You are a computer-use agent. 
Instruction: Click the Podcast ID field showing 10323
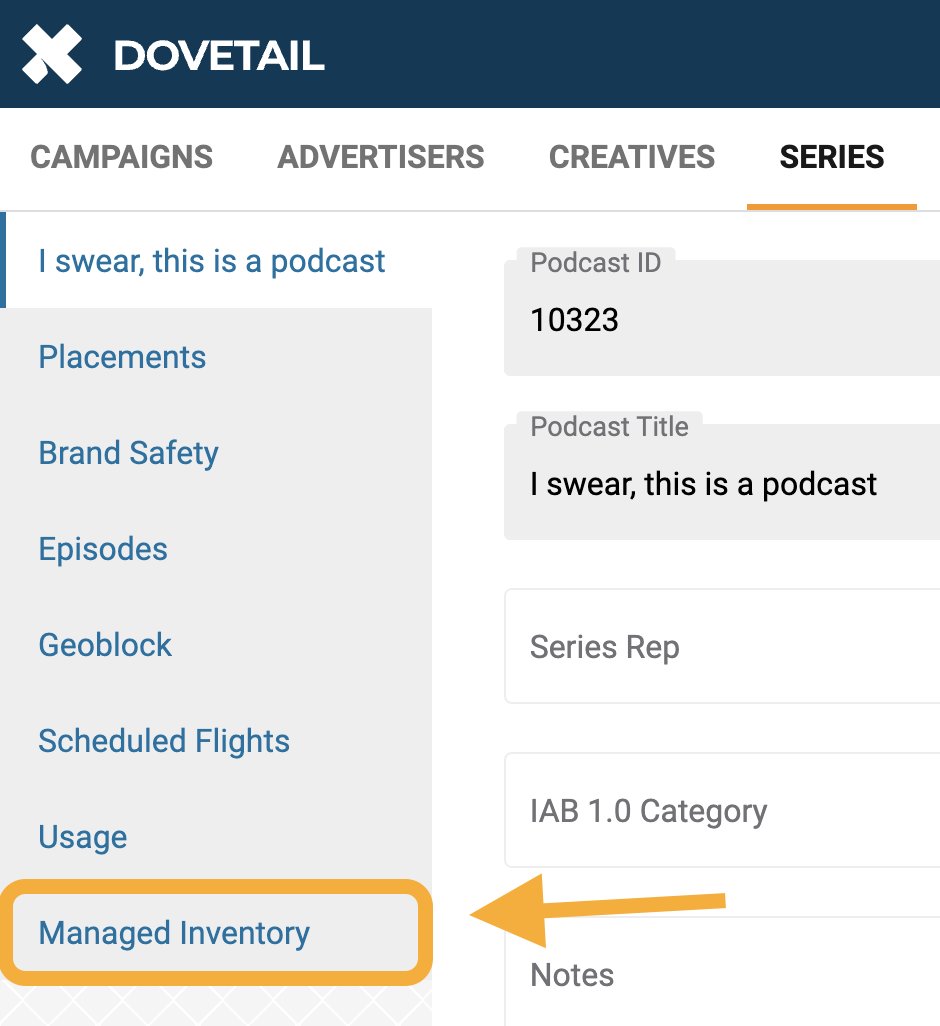[722, 318]
